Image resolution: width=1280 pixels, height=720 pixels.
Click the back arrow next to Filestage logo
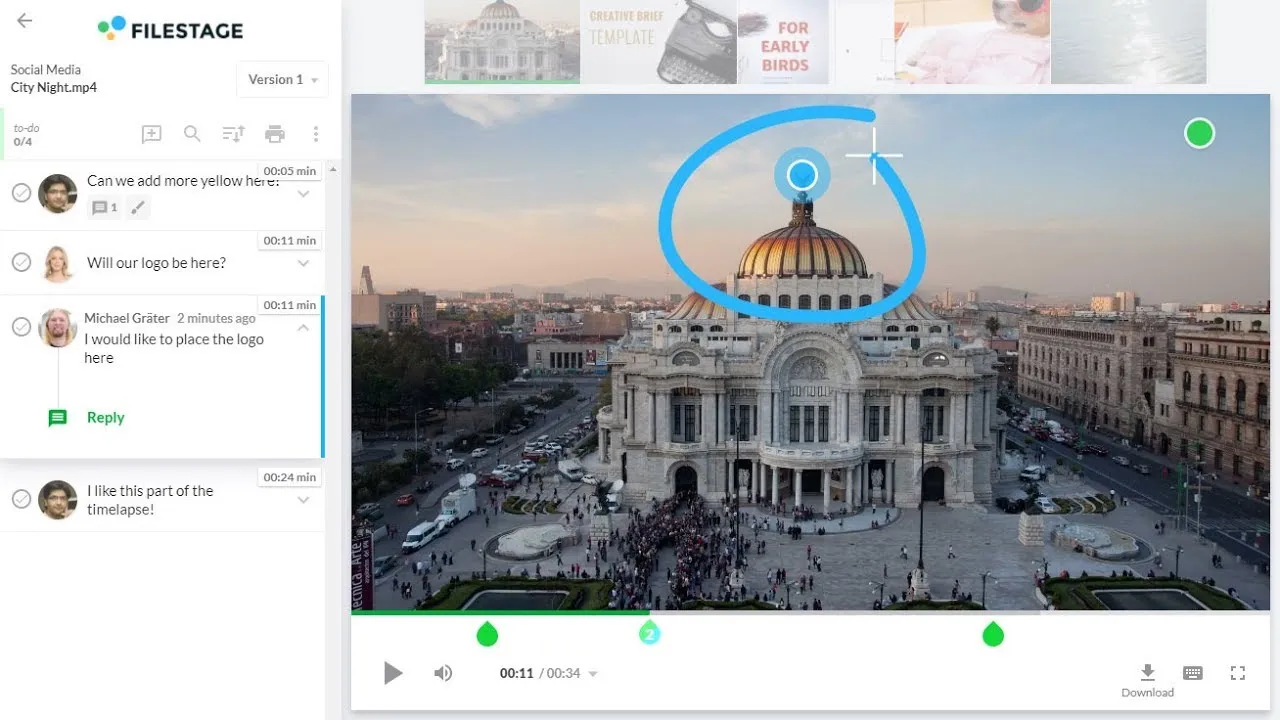click(x=25, y=21)
